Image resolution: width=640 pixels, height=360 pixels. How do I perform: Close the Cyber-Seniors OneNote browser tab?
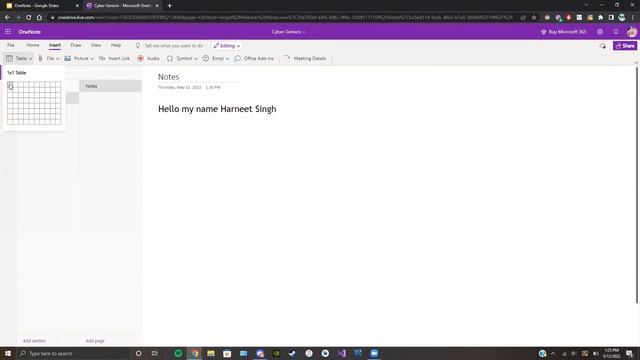click(157, 6)
